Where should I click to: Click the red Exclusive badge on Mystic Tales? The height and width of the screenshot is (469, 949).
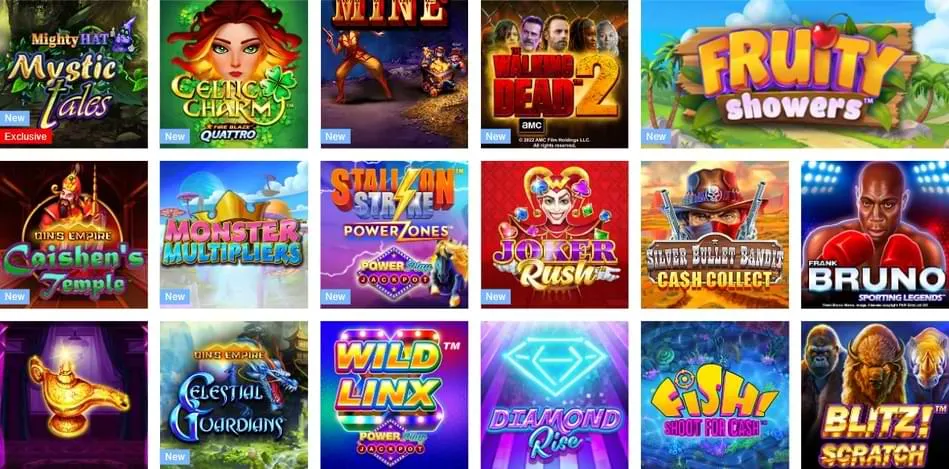coord(26,136)
